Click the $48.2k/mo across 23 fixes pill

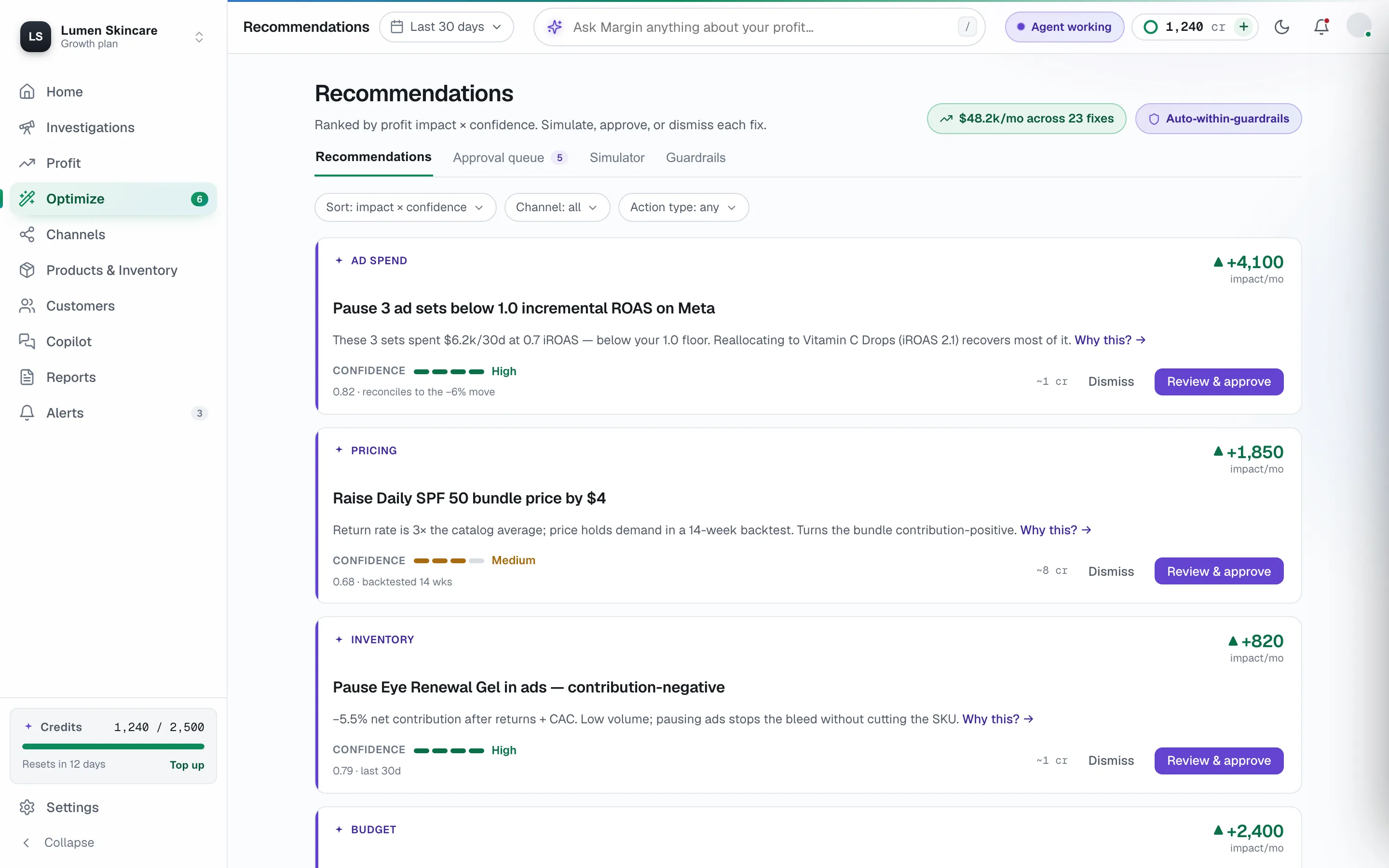1026,119
